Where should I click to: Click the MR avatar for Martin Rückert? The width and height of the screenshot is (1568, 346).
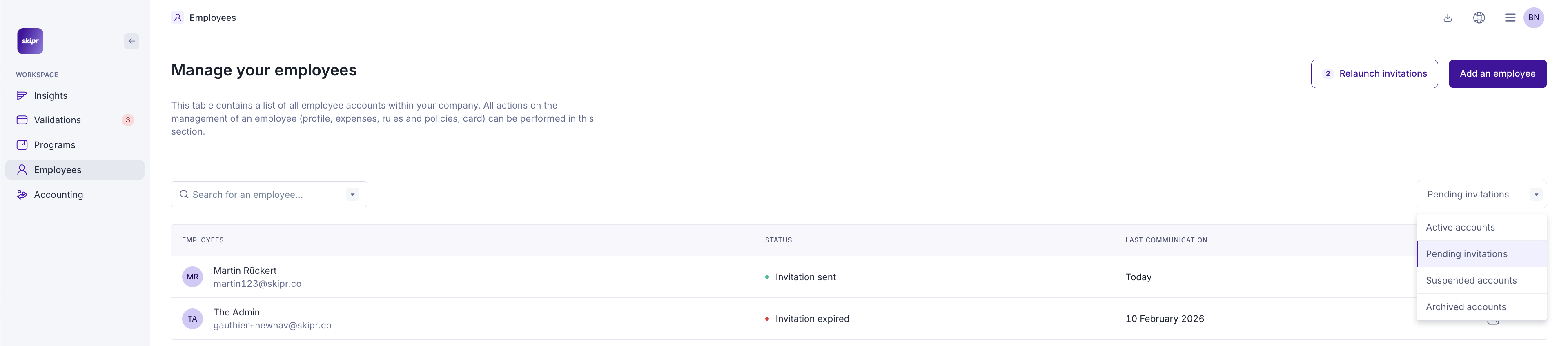(192, 277)
